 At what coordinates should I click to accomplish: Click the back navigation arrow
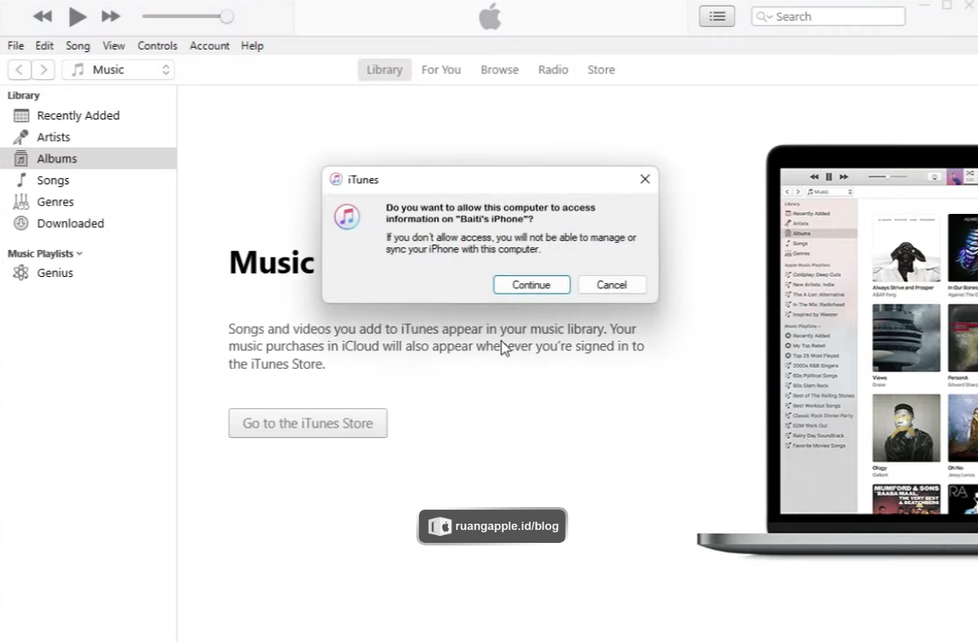[20, 70]
